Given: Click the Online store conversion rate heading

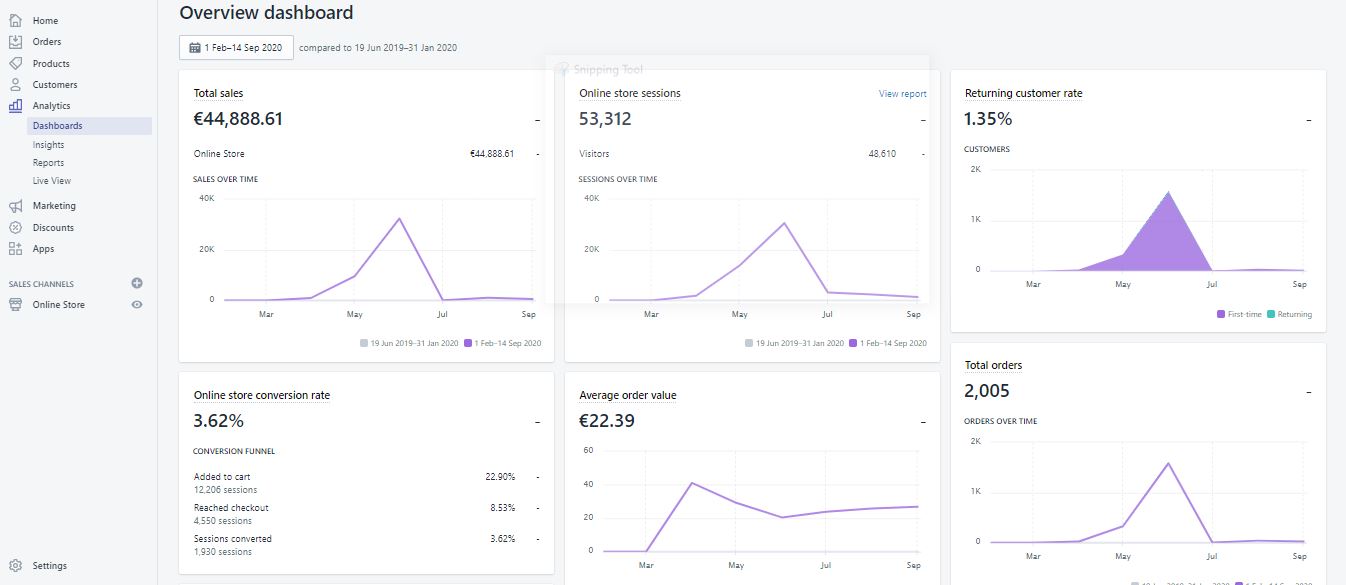Looking at the screenshot, I should [x=261, y=395].
